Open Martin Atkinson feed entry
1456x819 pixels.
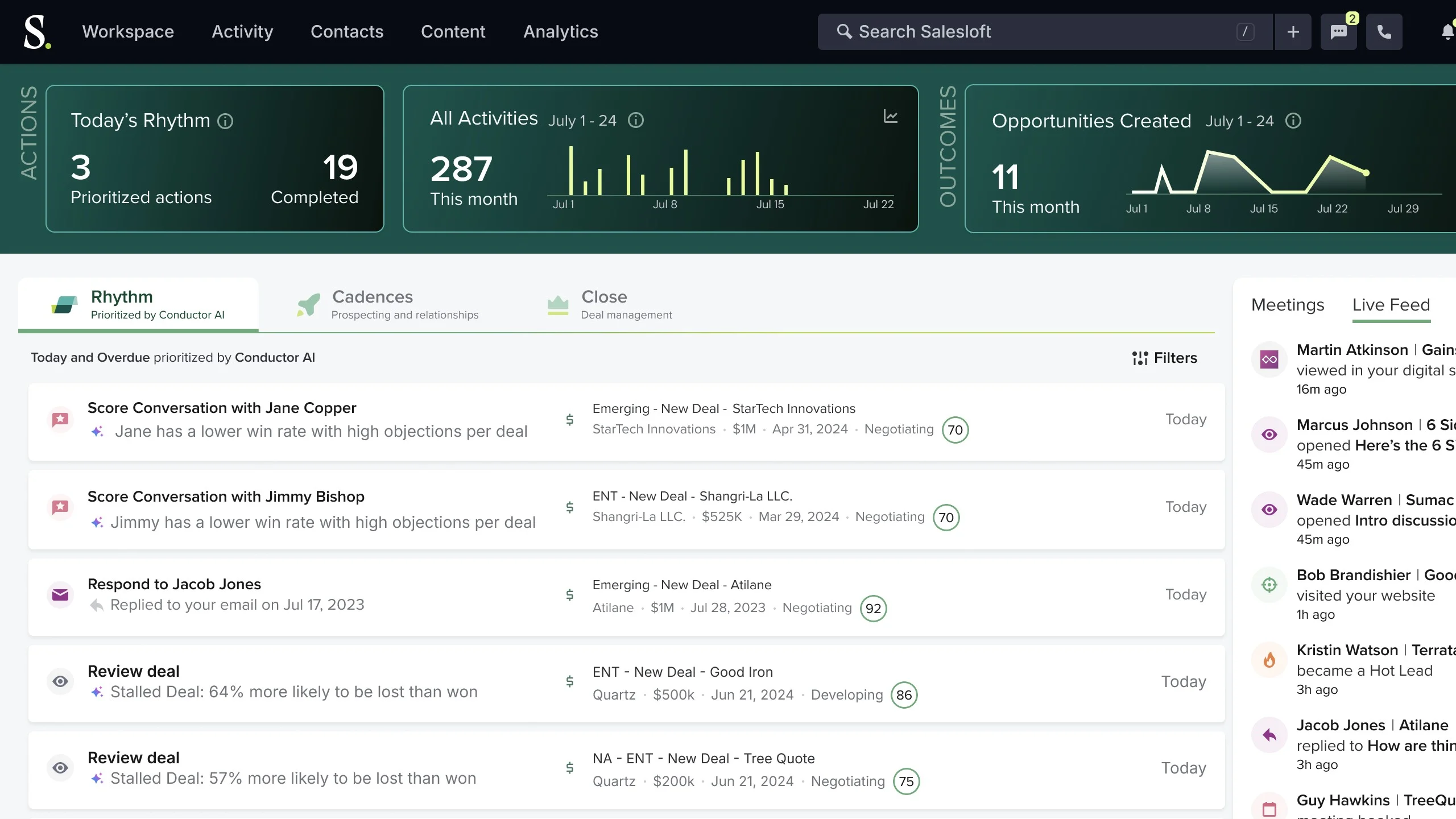1354,369
